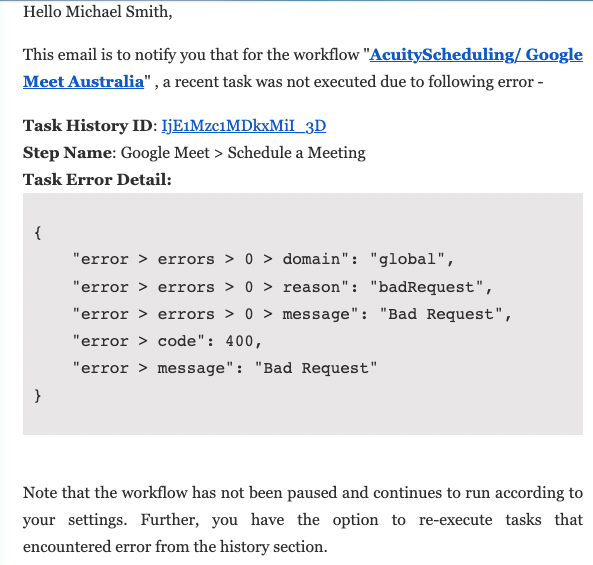This screenshot has width=593, height=565.
Task: Click the closing curly brace in error block
Action: click(37, 396)
